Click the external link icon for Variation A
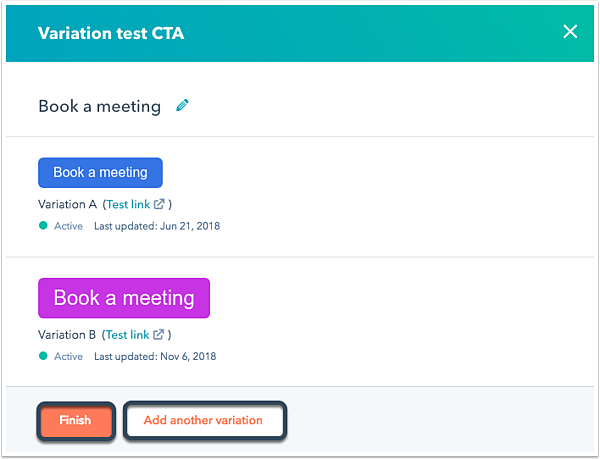 (x=158, y=204)
